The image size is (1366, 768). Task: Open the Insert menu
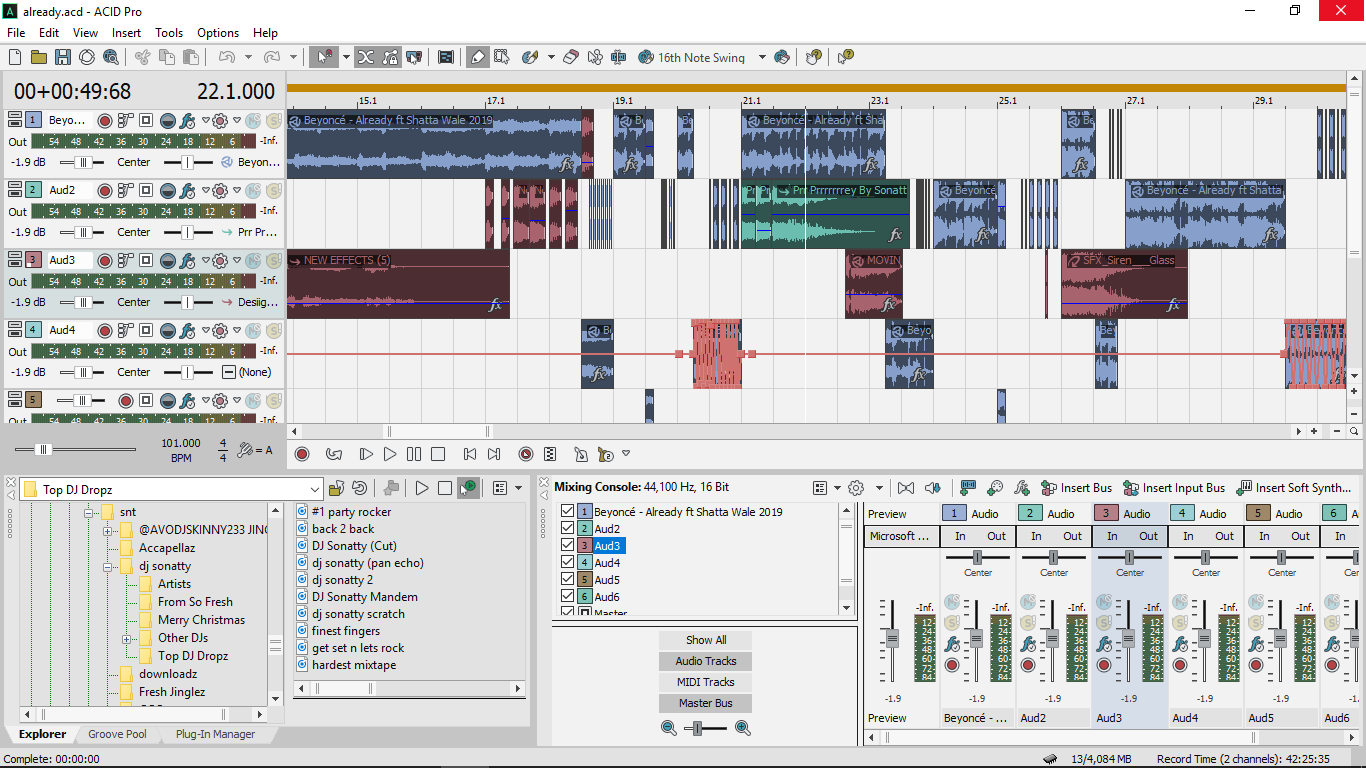coord(126,32)
